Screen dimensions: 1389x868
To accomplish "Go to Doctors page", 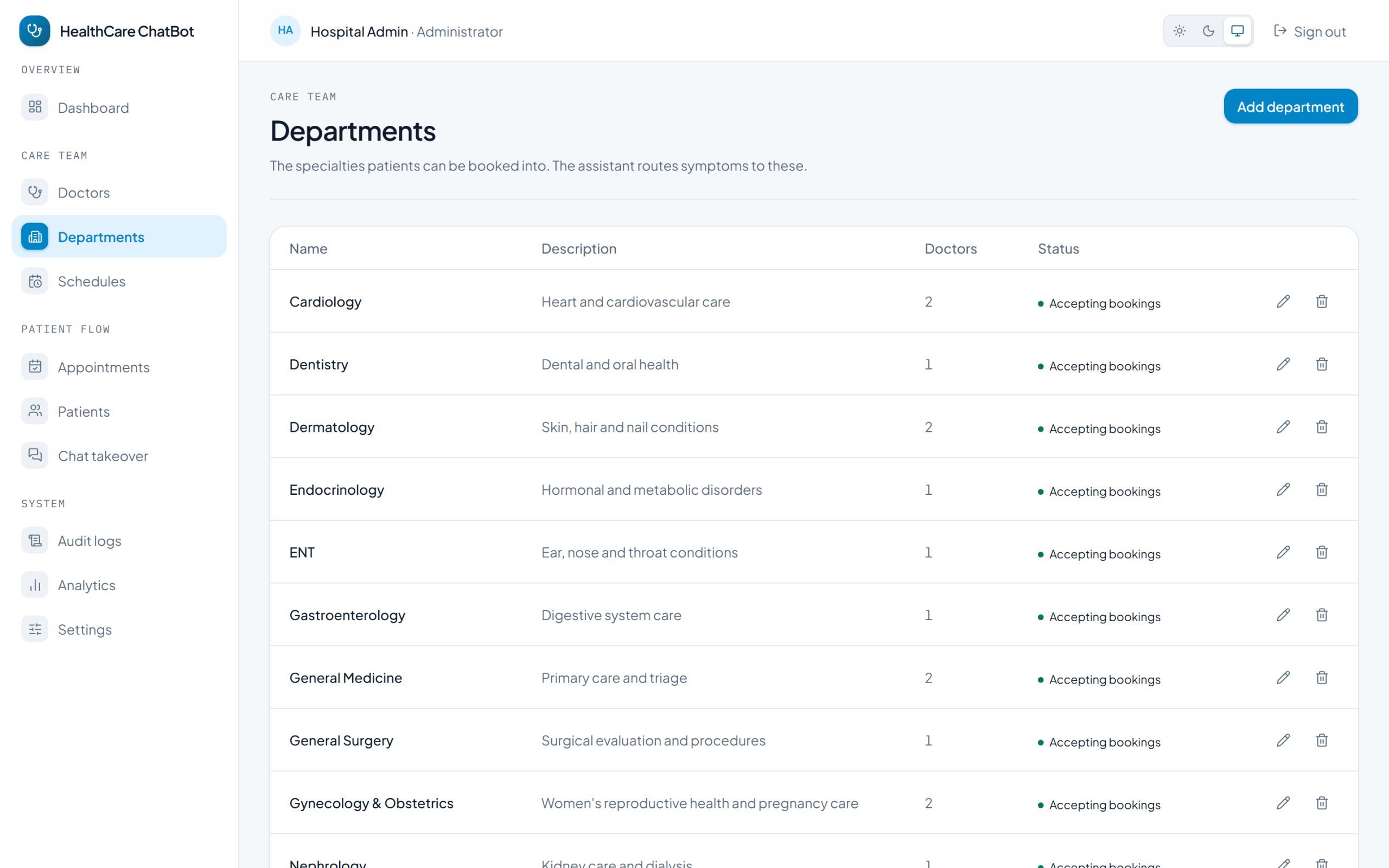I will (x=119, y=192).
